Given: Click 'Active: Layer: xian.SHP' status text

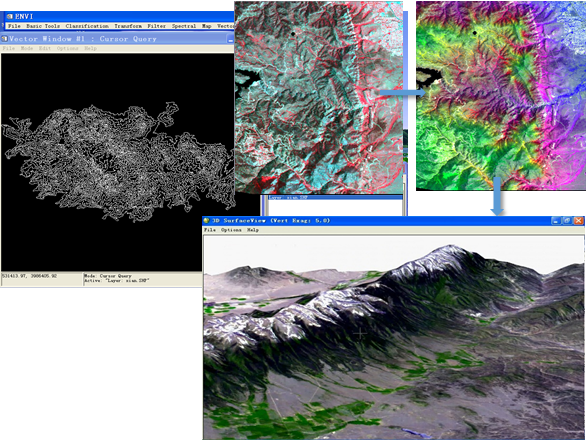Looking at the screenshot, I should click(x=117, y=280).
